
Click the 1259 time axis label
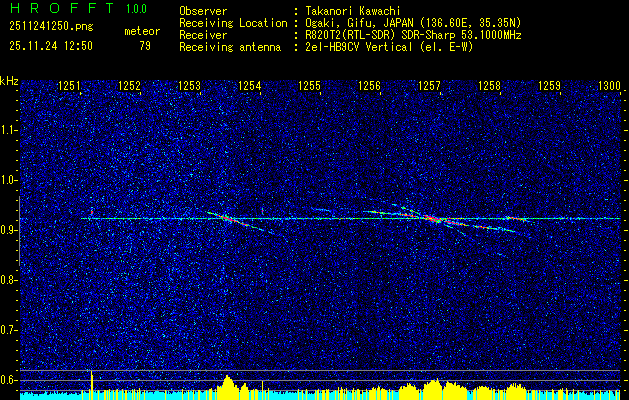point(549,86)
